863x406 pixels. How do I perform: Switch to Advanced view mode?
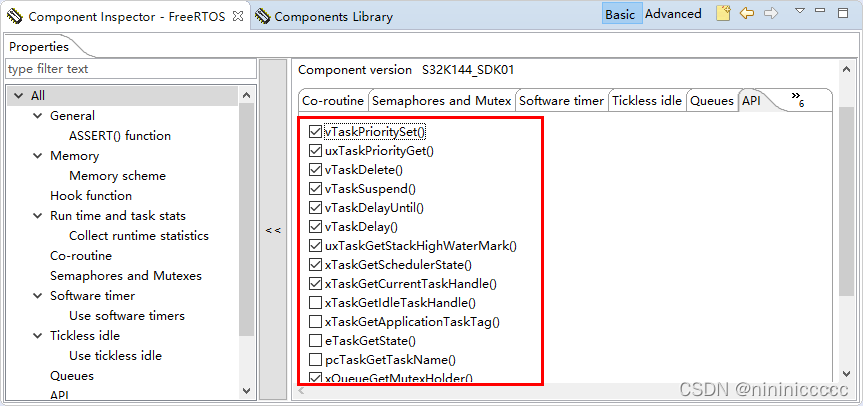tap(673, 14)
